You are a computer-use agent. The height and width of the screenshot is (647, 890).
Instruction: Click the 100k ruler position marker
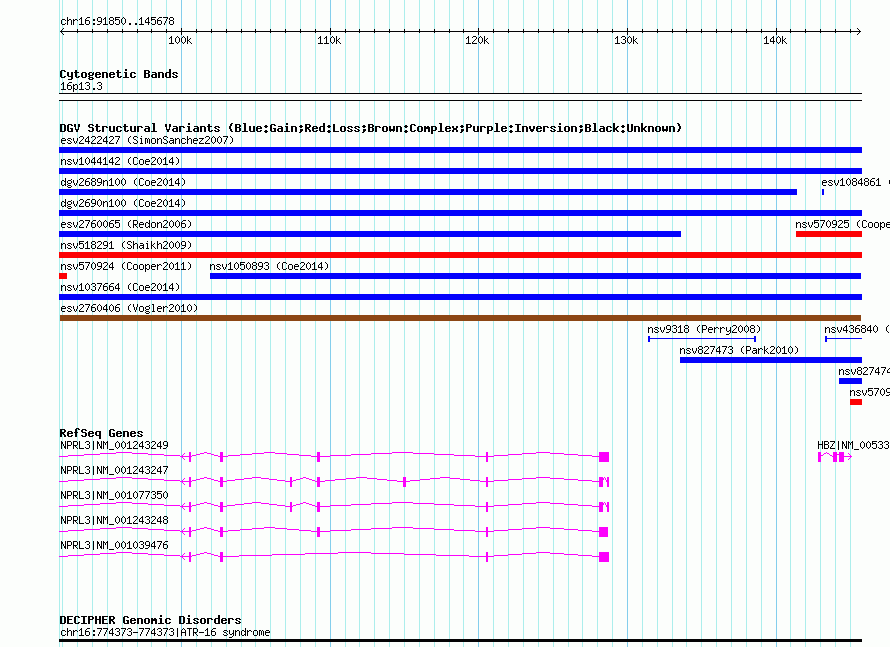pos(180,40)
